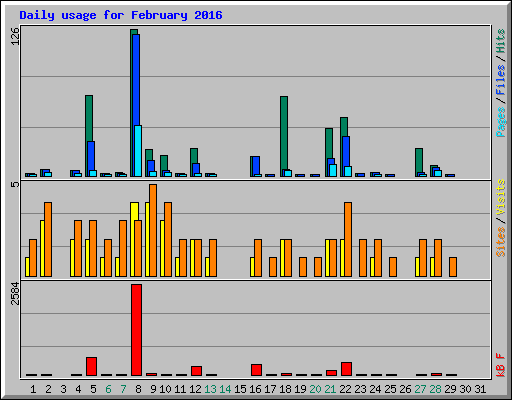Viewport: 512px width, 400px height.
Task: Click the 'Hits' legend label
Action: coord(501,41)
